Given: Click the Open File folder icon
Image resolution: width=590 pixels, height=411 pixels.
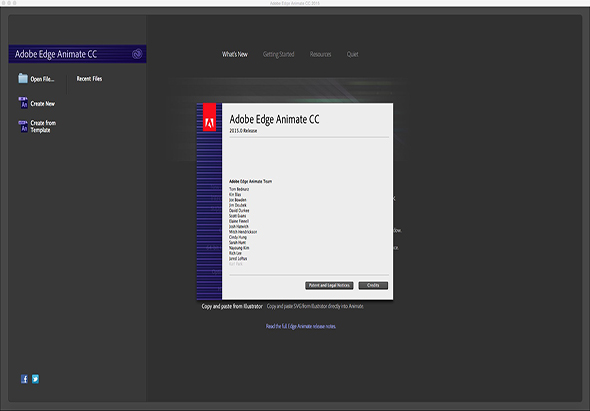Looking at the screenshot, I should pos(23,78).
